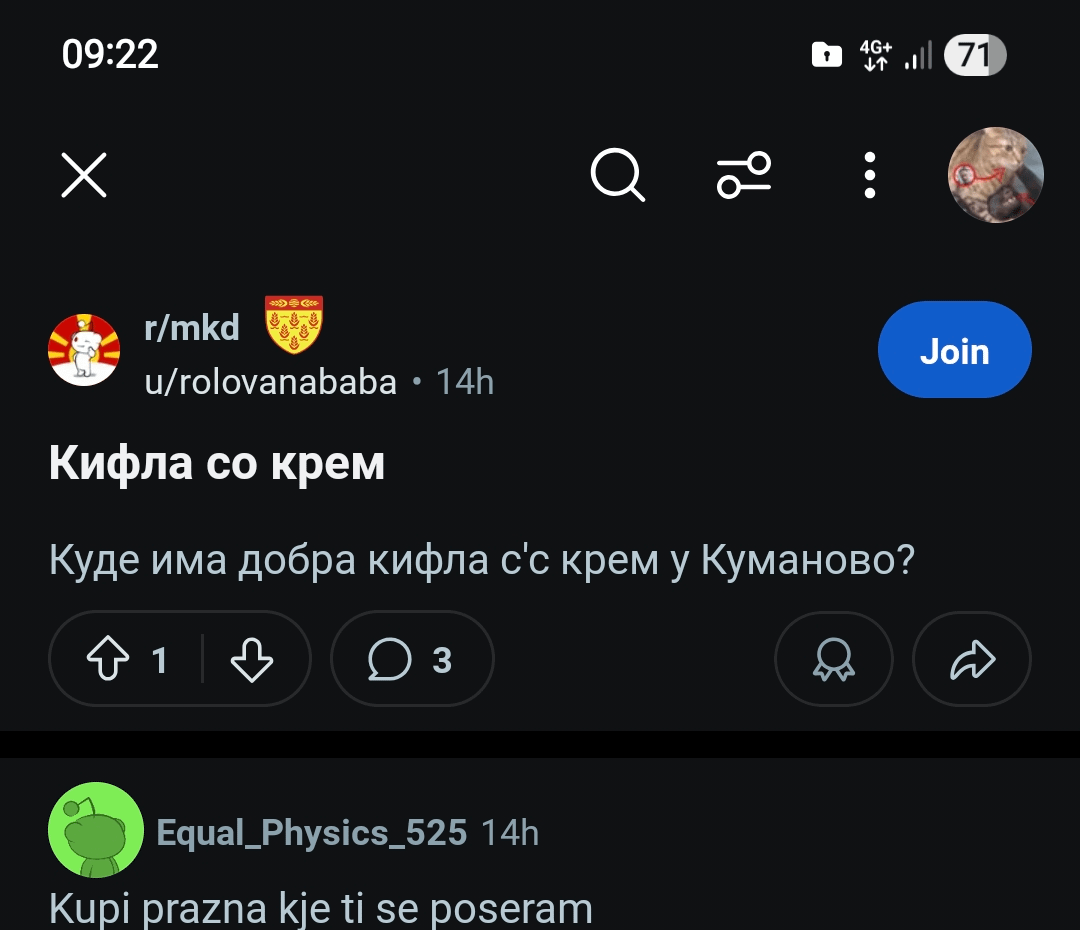Join the r/mkd community
Image resolution: width=1080 pixels, height=930 pixels.
tap(955, 350)
